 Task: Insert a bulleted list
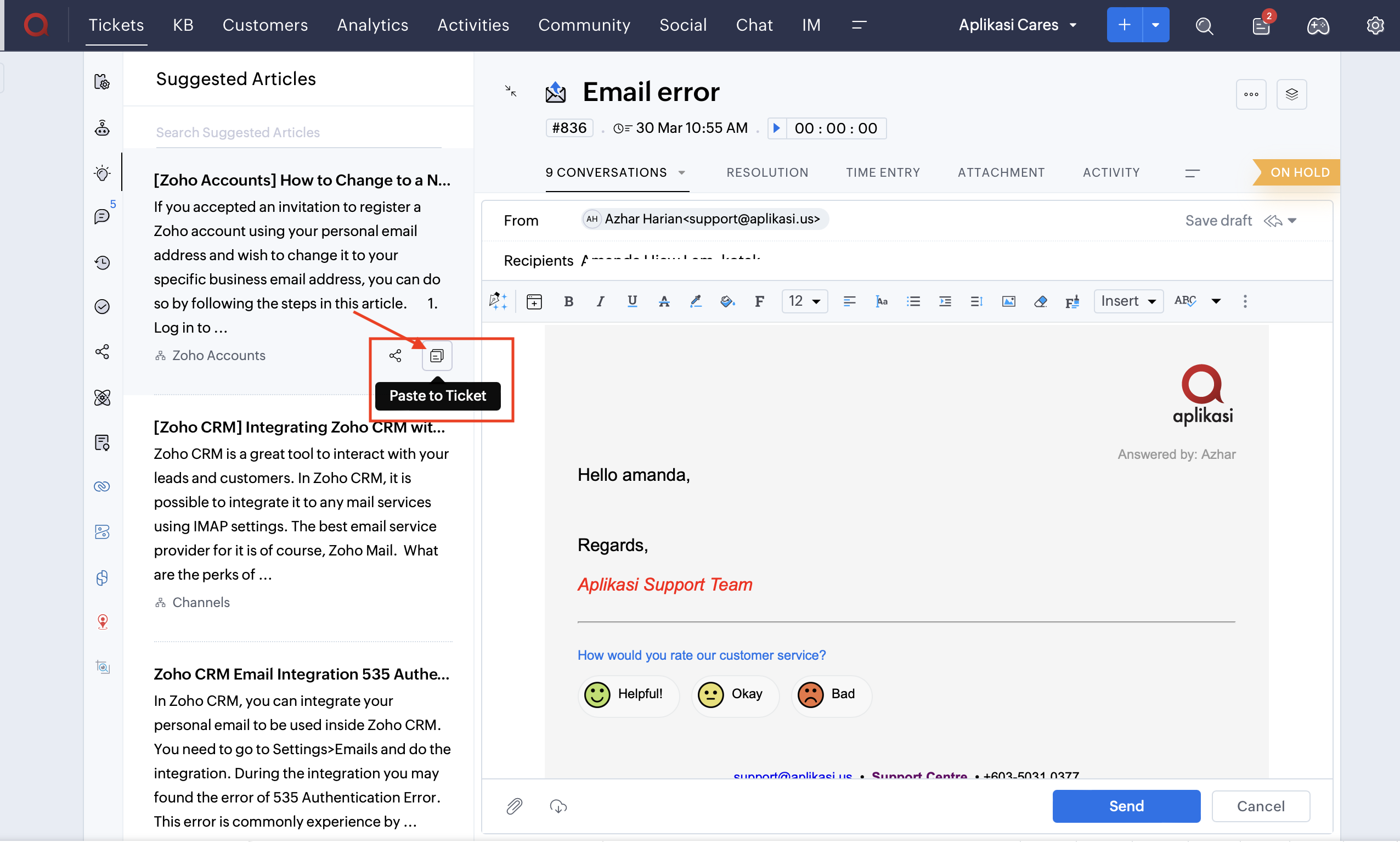pos(913,301)
